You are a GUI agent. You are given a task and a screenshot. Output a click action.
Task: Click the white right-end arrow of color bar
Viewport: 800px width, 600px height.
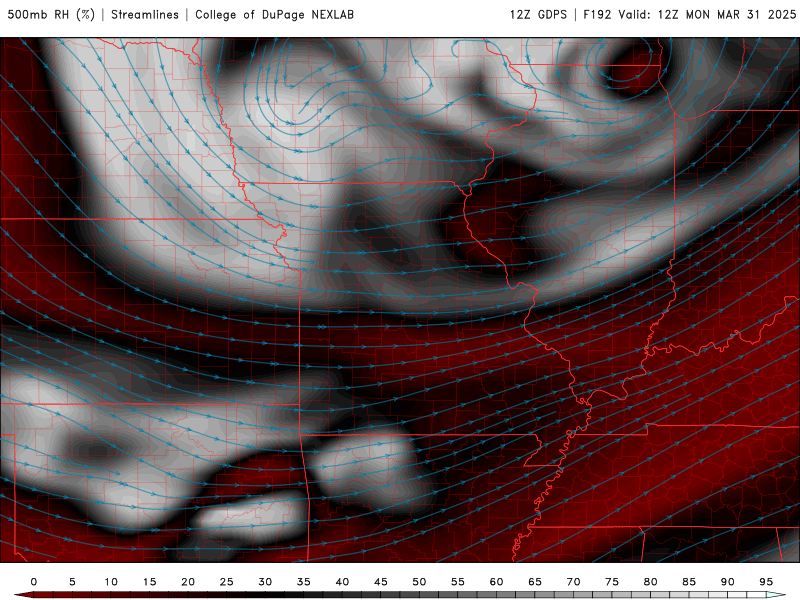click(x=776, y=595)
